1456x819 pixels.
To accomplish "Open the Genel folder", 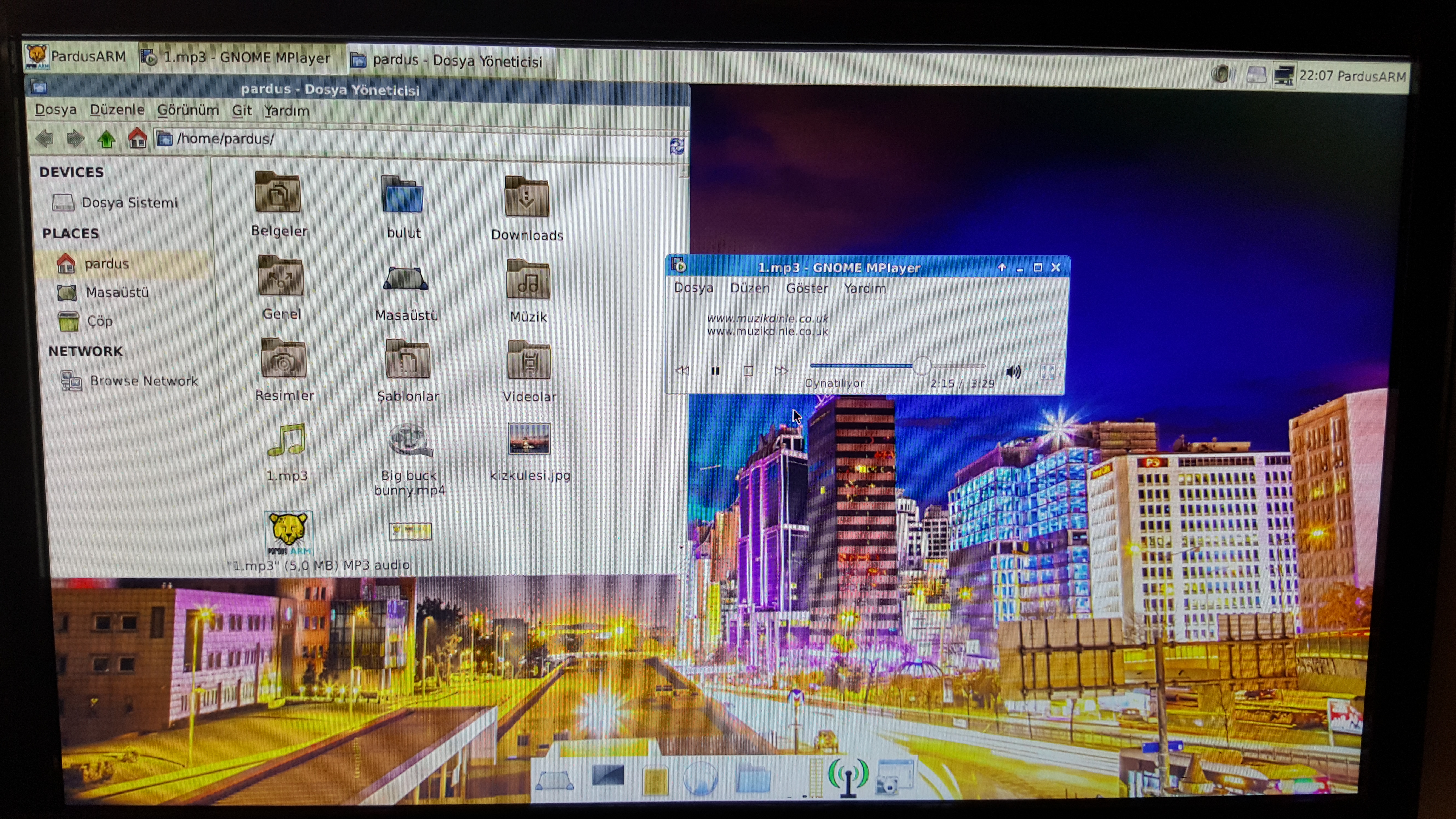I will [281, 288].
